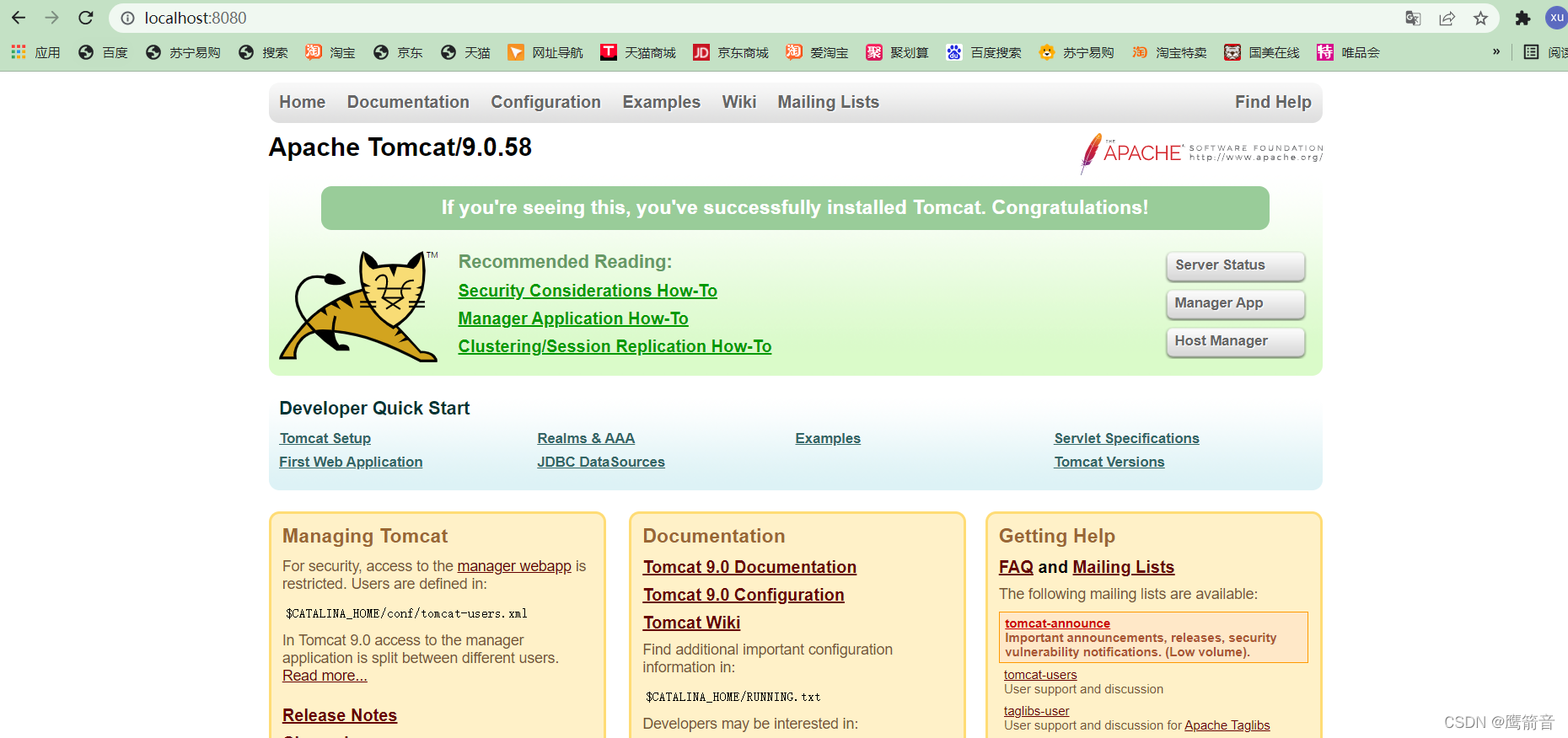Open the Servlet Specifications link

1126,438
